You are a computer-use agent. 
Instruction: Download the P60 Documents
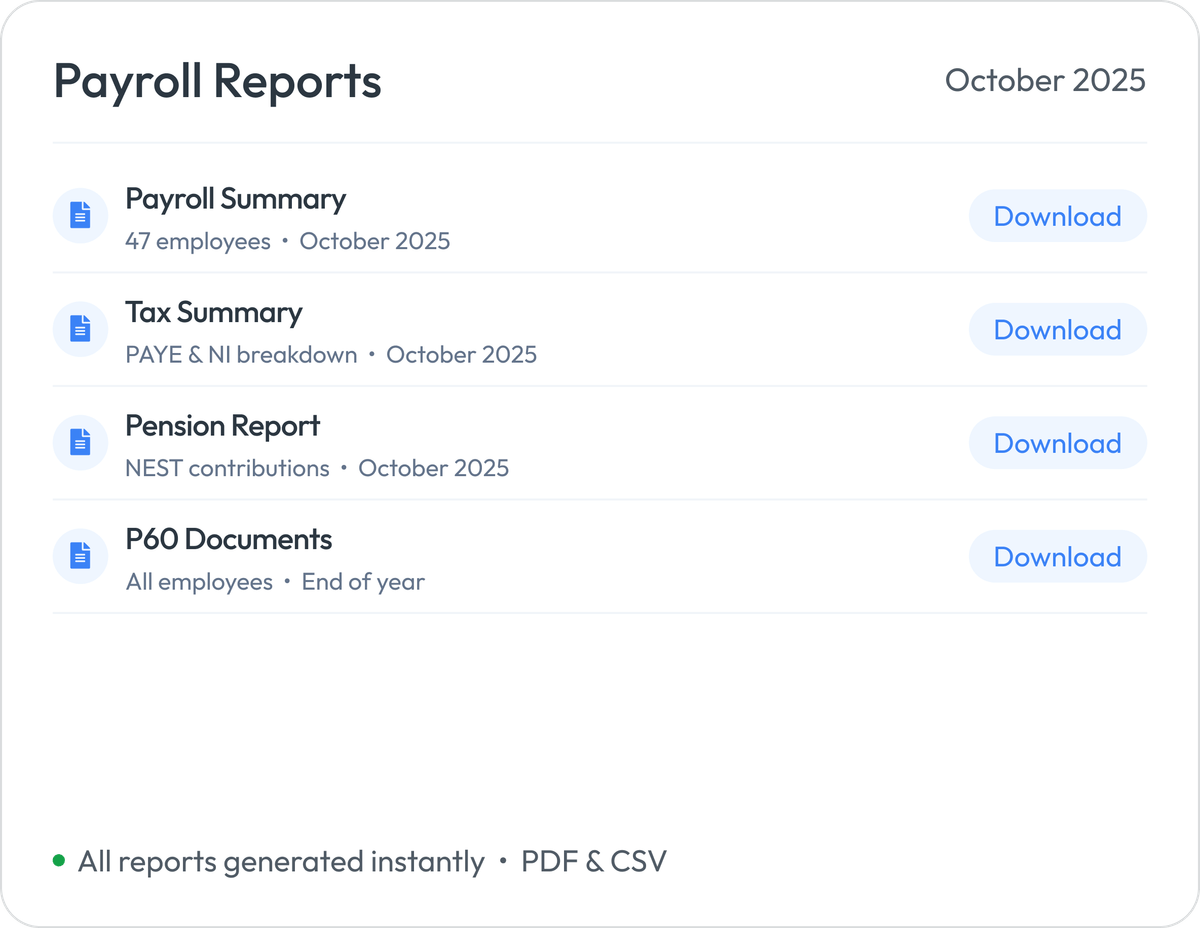tap(1058, 556)
